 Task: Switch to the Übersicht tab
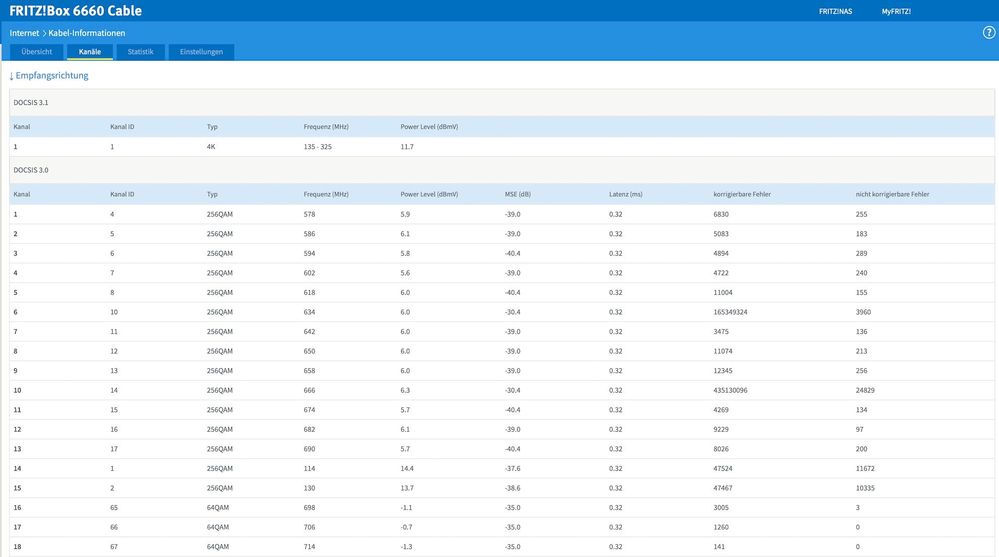click(36, 52)
